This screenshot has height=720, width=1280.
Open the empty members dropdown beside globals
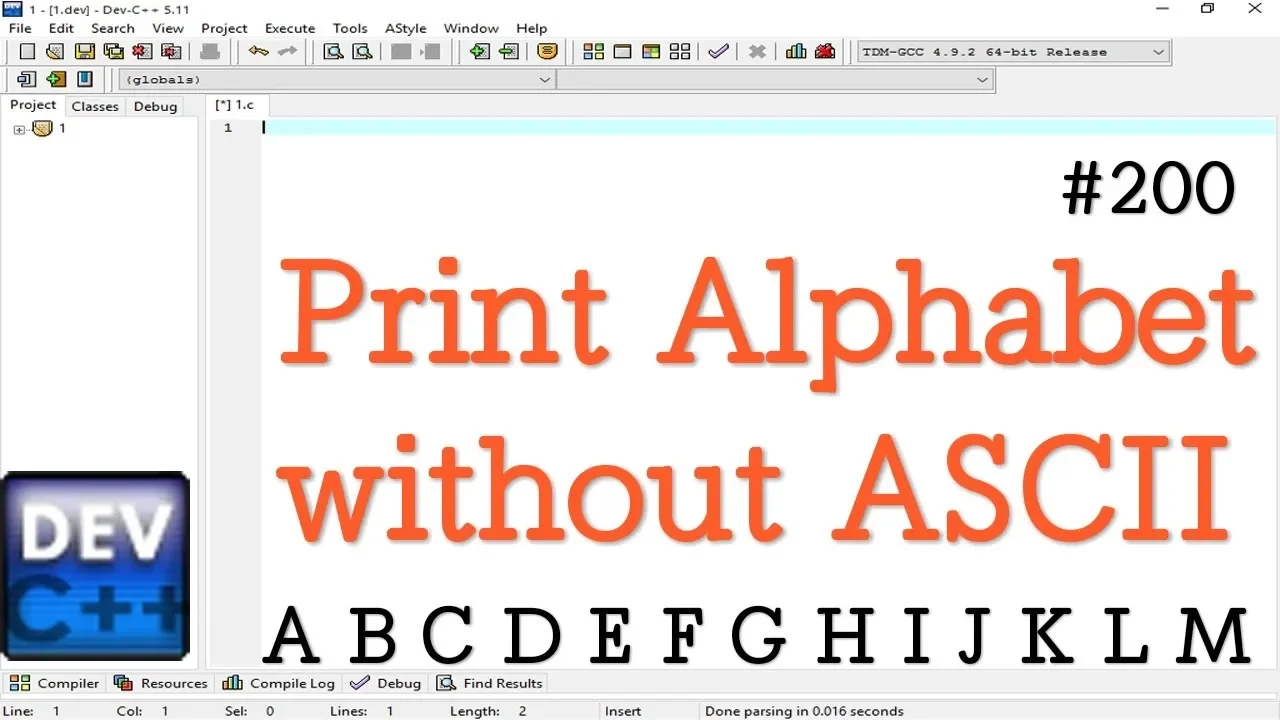click(x=775, y=79)
